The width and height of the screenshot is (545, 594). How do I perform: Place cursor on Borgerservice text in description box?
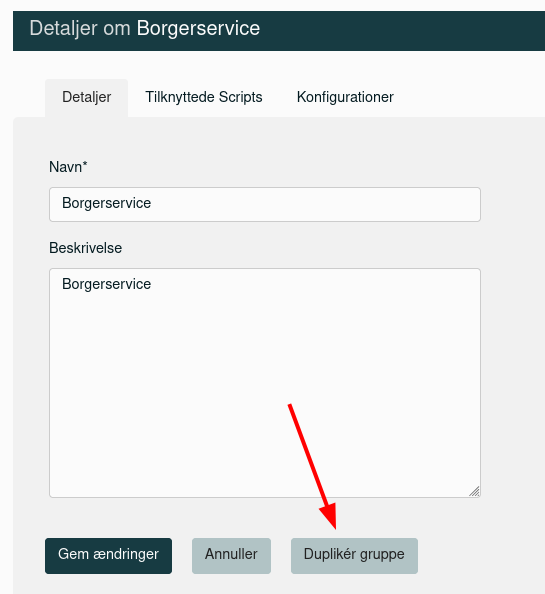click(106, 284)
